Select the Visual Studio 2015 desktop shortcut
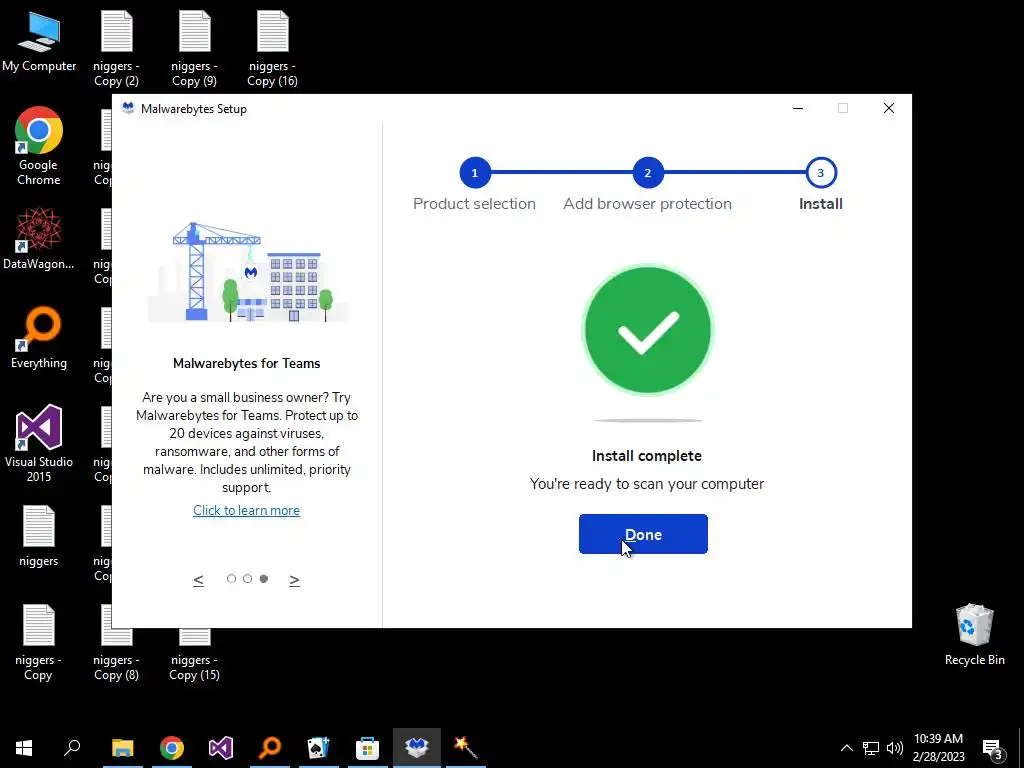The width and height of the screenshot is (1024, 768). (x=39, y=444)
